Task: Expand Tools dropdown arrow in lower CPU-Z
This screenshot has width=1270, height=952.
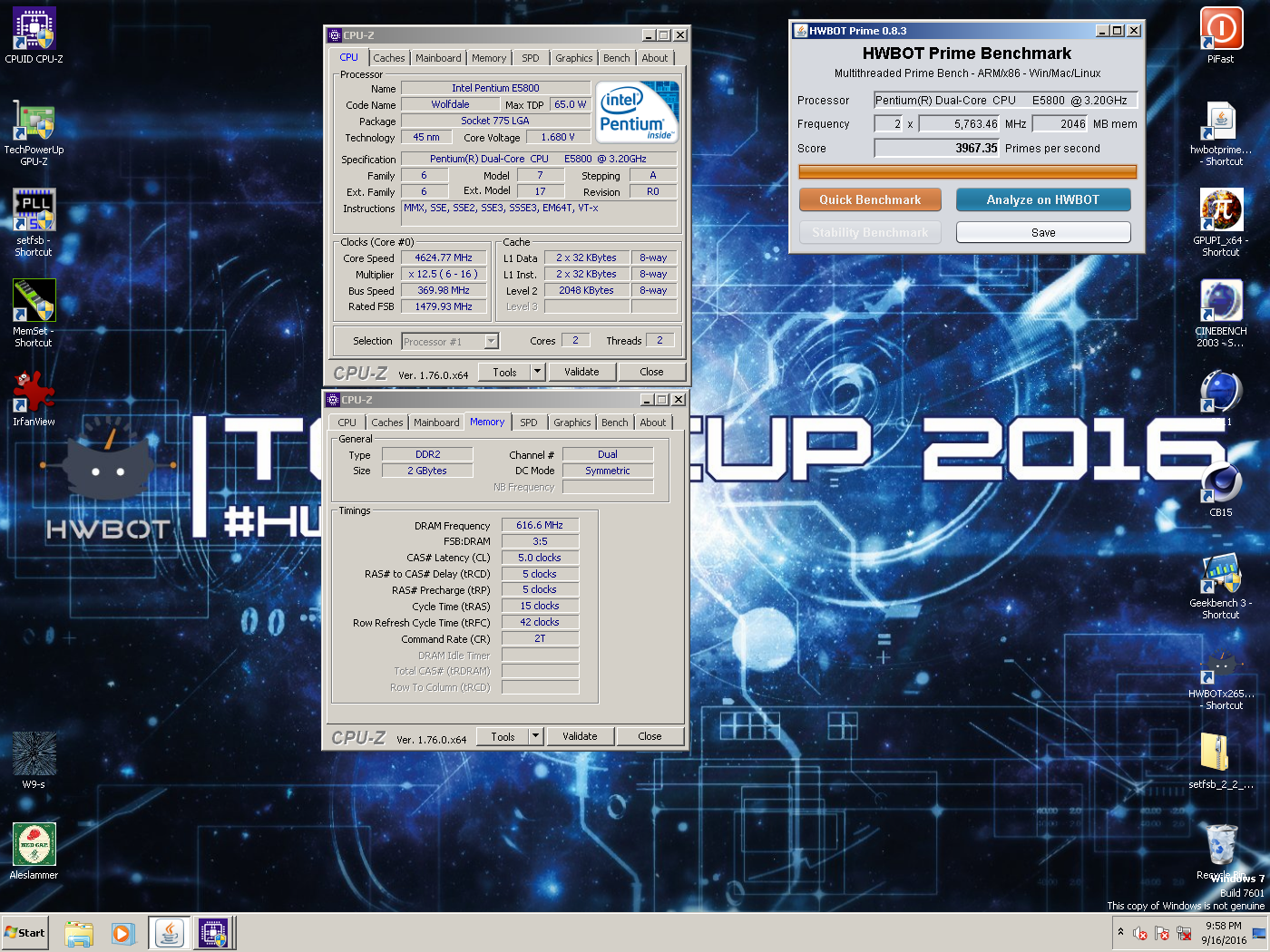Action: point(535,736)
